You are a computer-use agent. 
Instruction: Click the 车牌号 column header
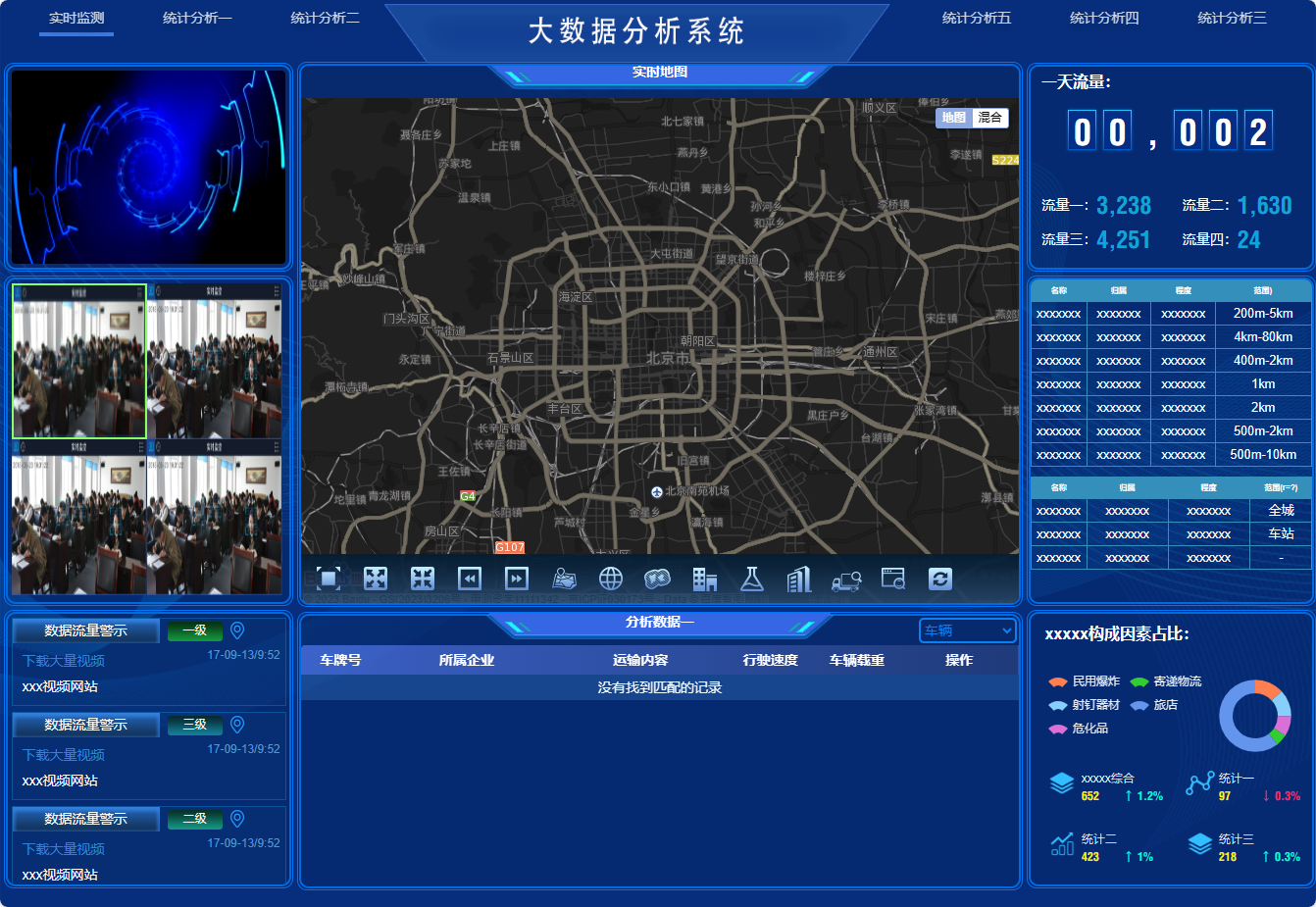click(340, 660)
